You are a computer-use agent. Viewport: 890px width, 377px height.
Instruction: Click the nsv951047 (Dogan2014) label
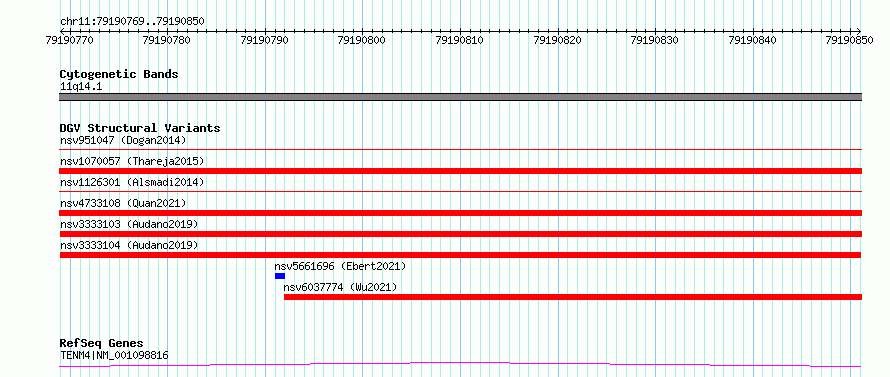pyautogui.click(x=123, y=140)
